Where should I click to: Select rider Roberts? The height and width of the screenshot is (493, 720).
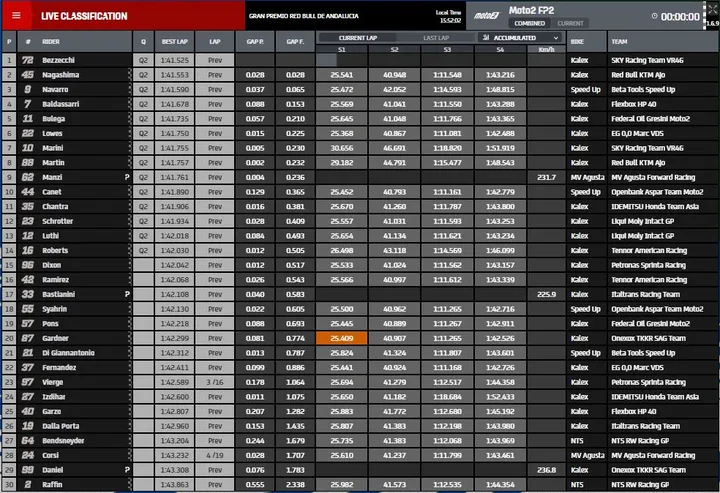55,251
